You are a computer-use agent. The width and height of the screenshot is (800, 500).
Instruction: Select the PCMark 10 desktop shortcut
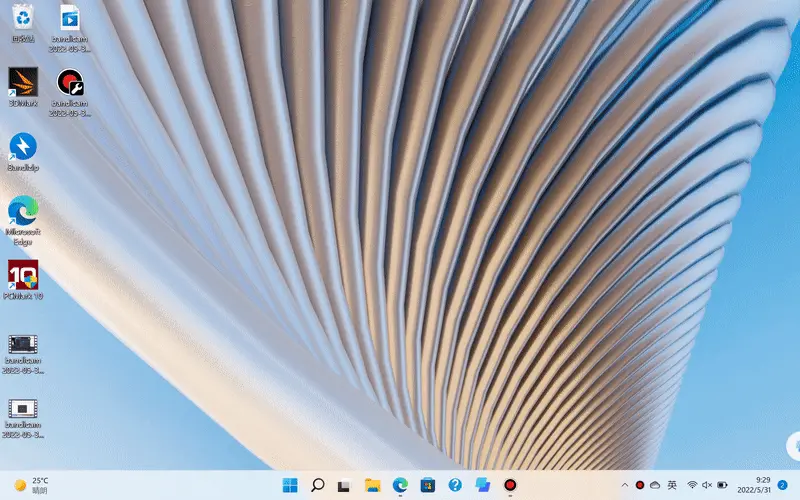22,276
